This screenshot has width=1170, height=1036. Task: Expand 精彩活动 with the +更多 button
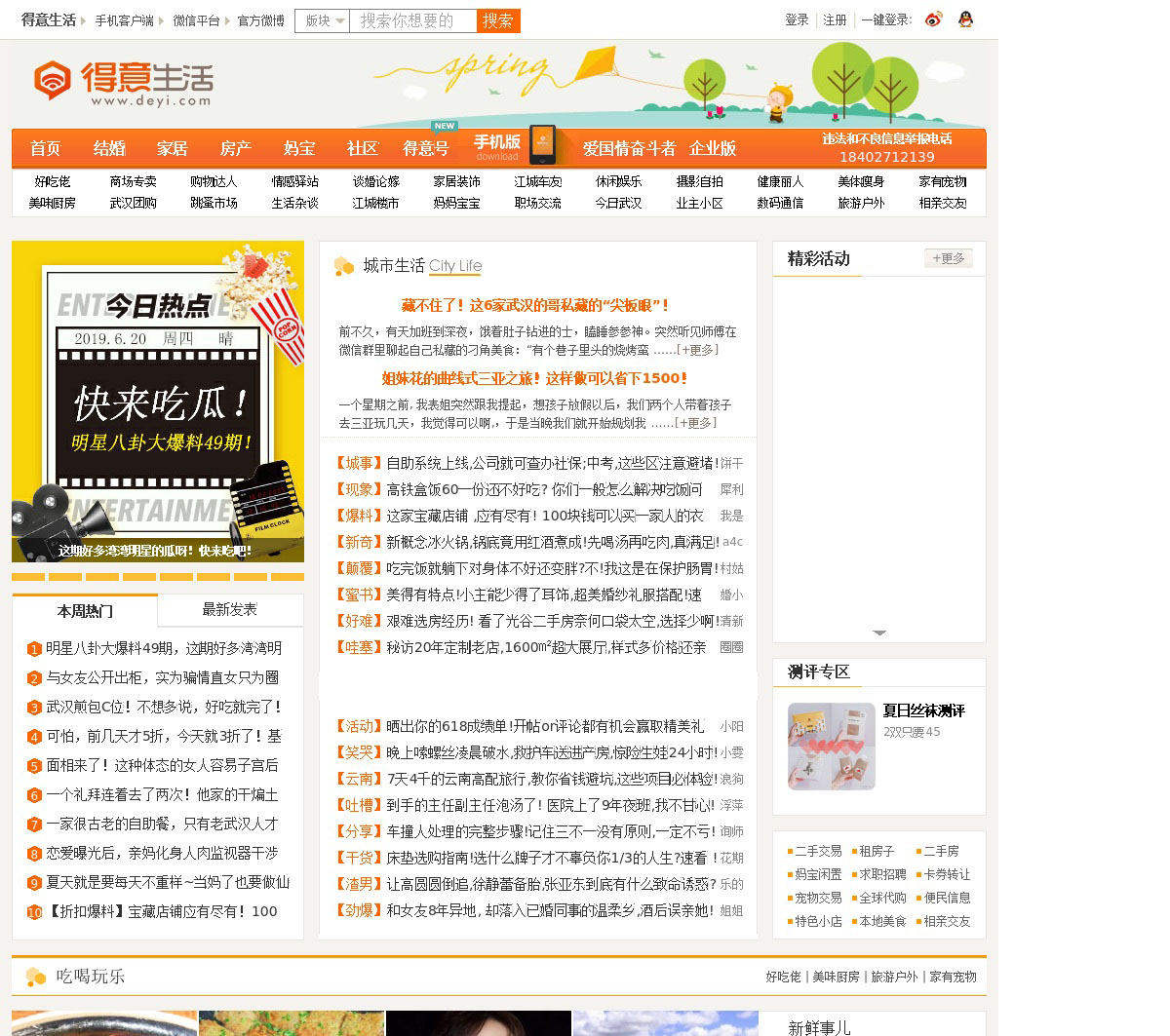click(x=948, y=258)
